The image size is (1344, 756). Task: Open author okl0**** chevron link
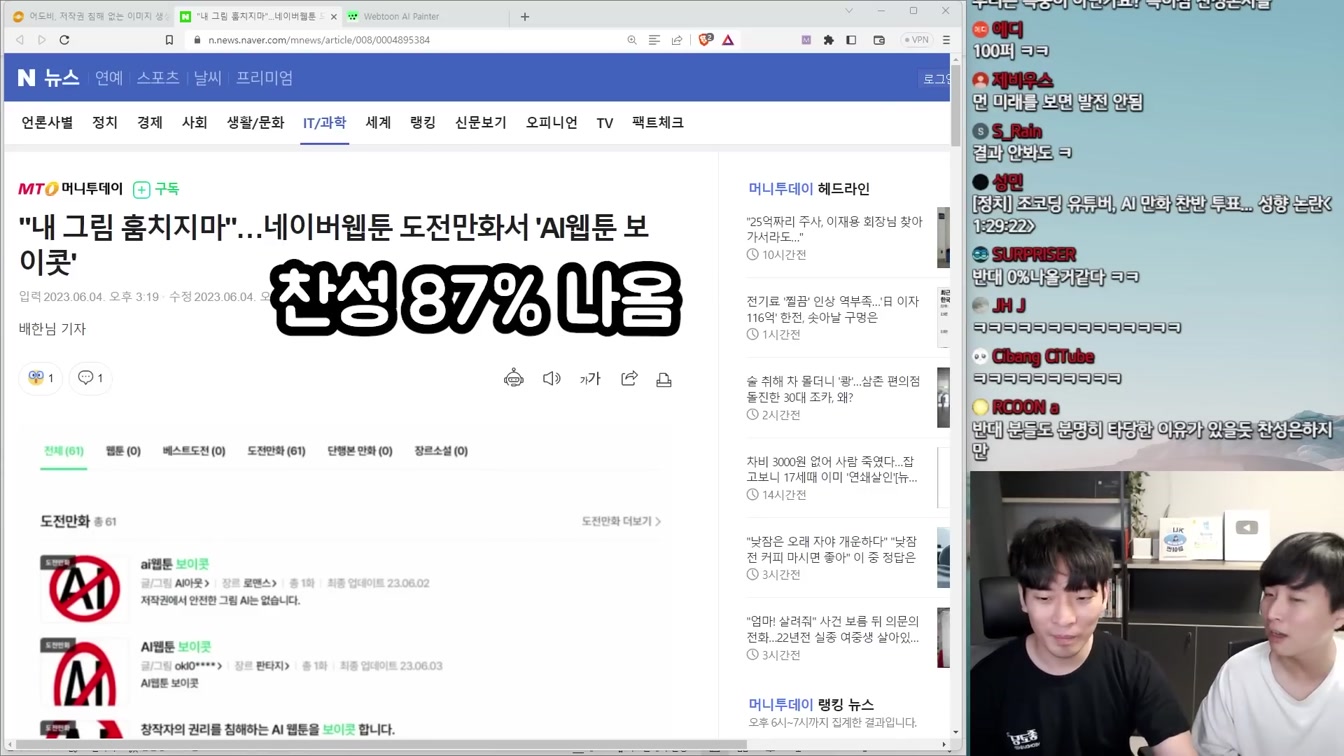tap(198, 666)
